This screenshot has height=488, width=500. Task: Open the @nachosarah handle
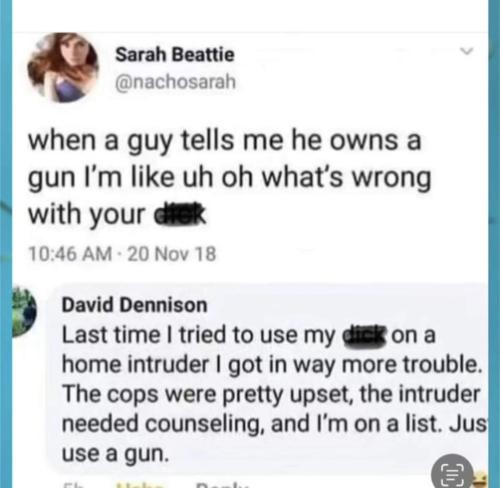176,82
